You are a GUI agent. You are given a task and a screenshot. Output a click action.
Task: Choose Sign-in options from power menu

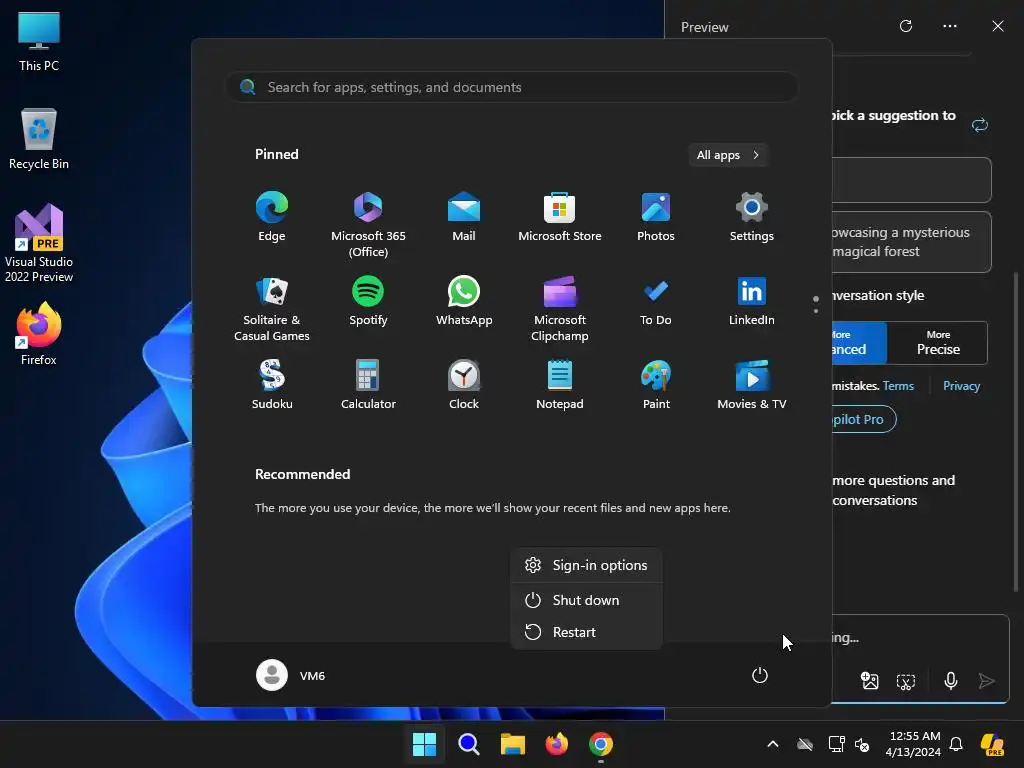coord(586,566)
